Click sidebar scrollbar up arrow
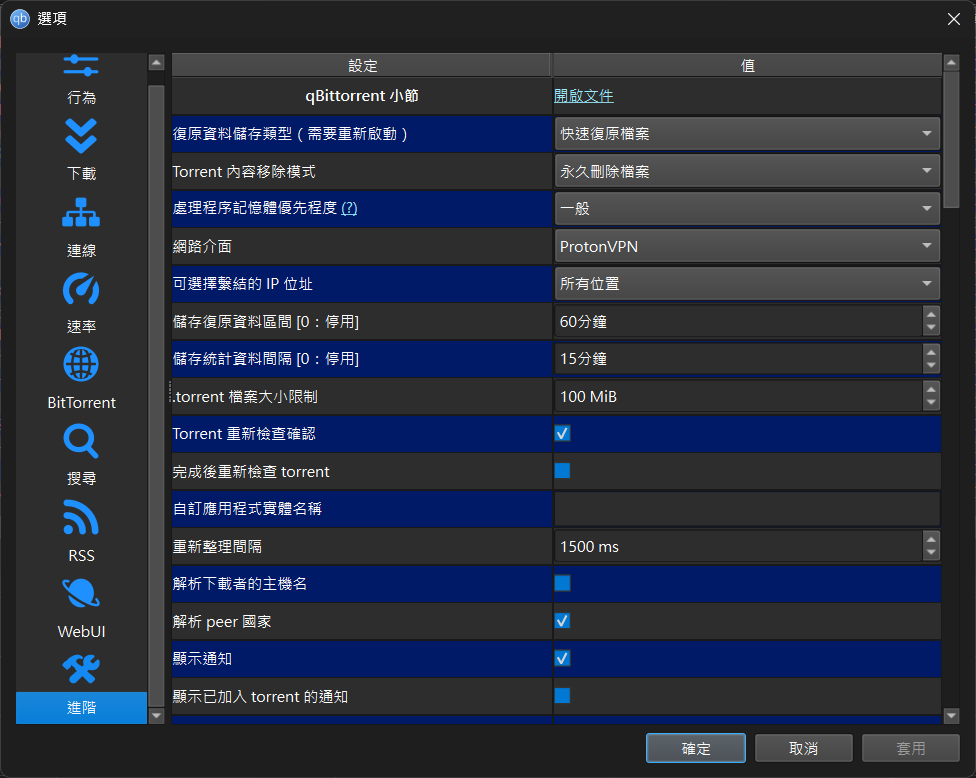This screenshot has width=976, height=778. pos(156,62)
